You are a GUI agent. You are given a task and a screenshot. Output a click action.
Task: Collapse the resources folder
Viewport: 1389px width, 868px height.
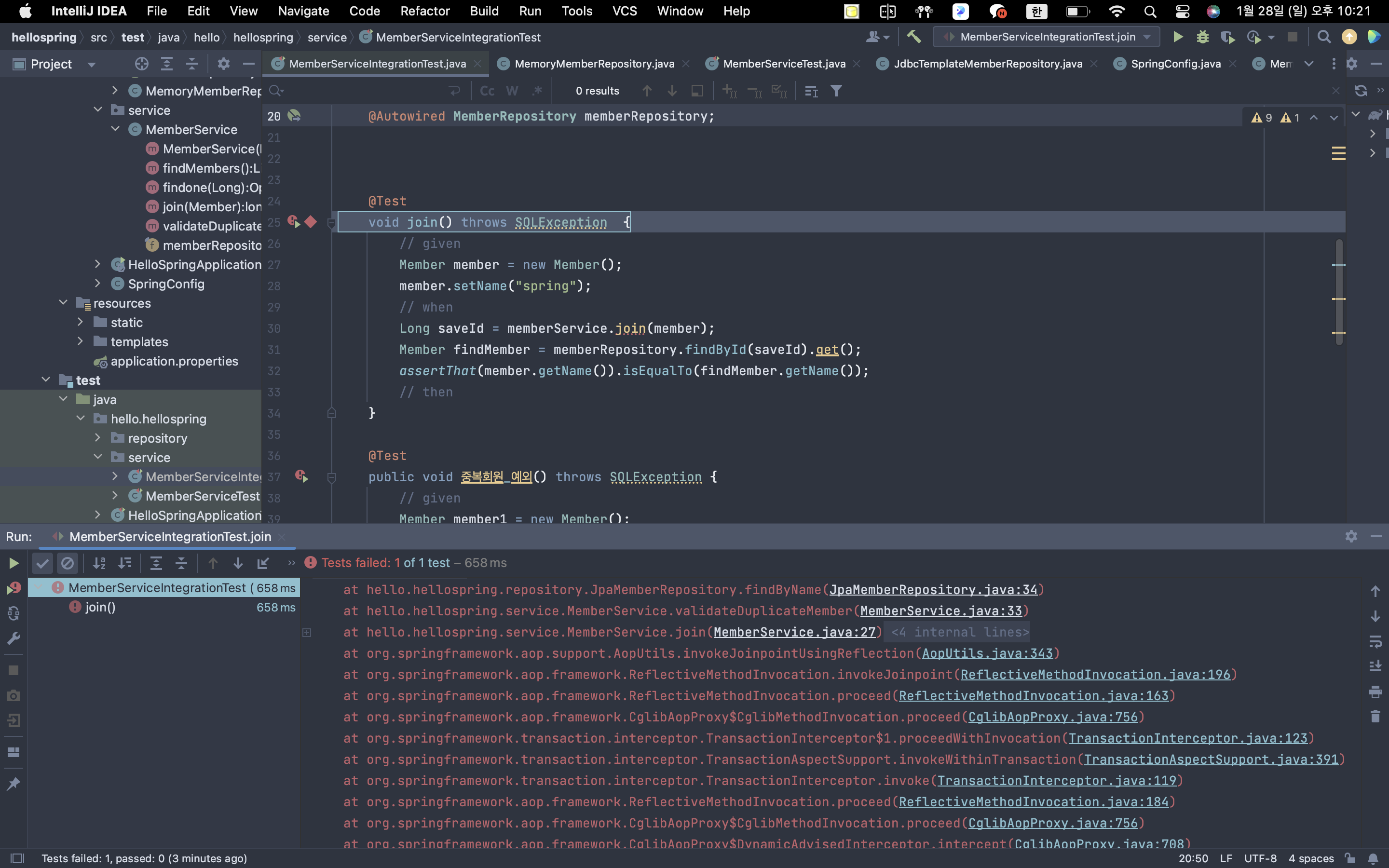[63, 302]
